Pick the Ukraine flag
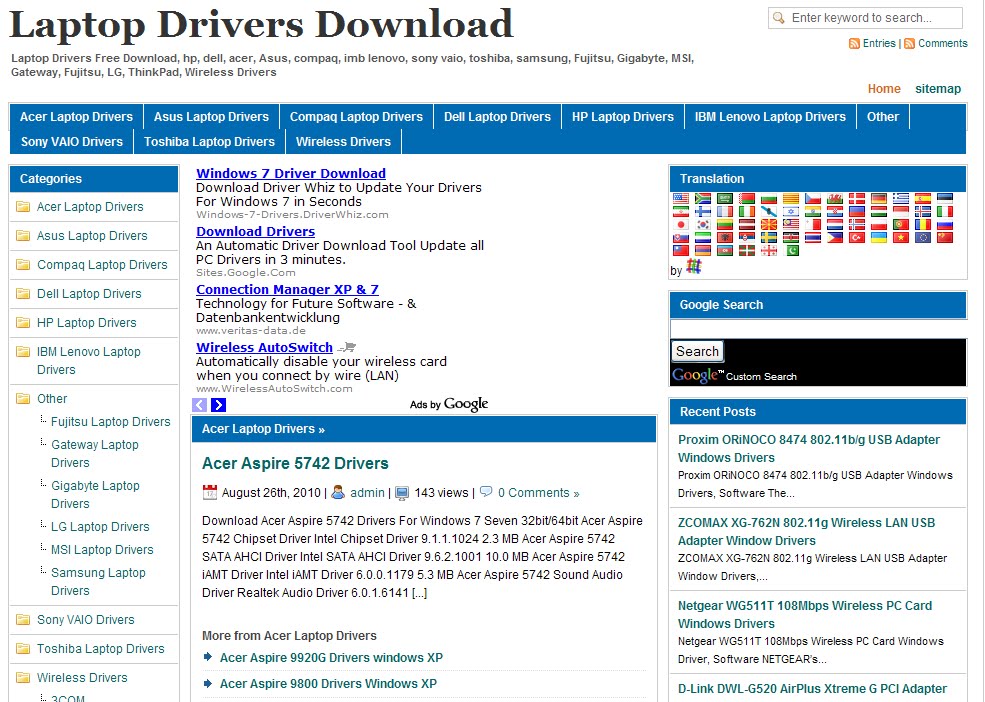This screenshot has height=702, width=985. 879,238
